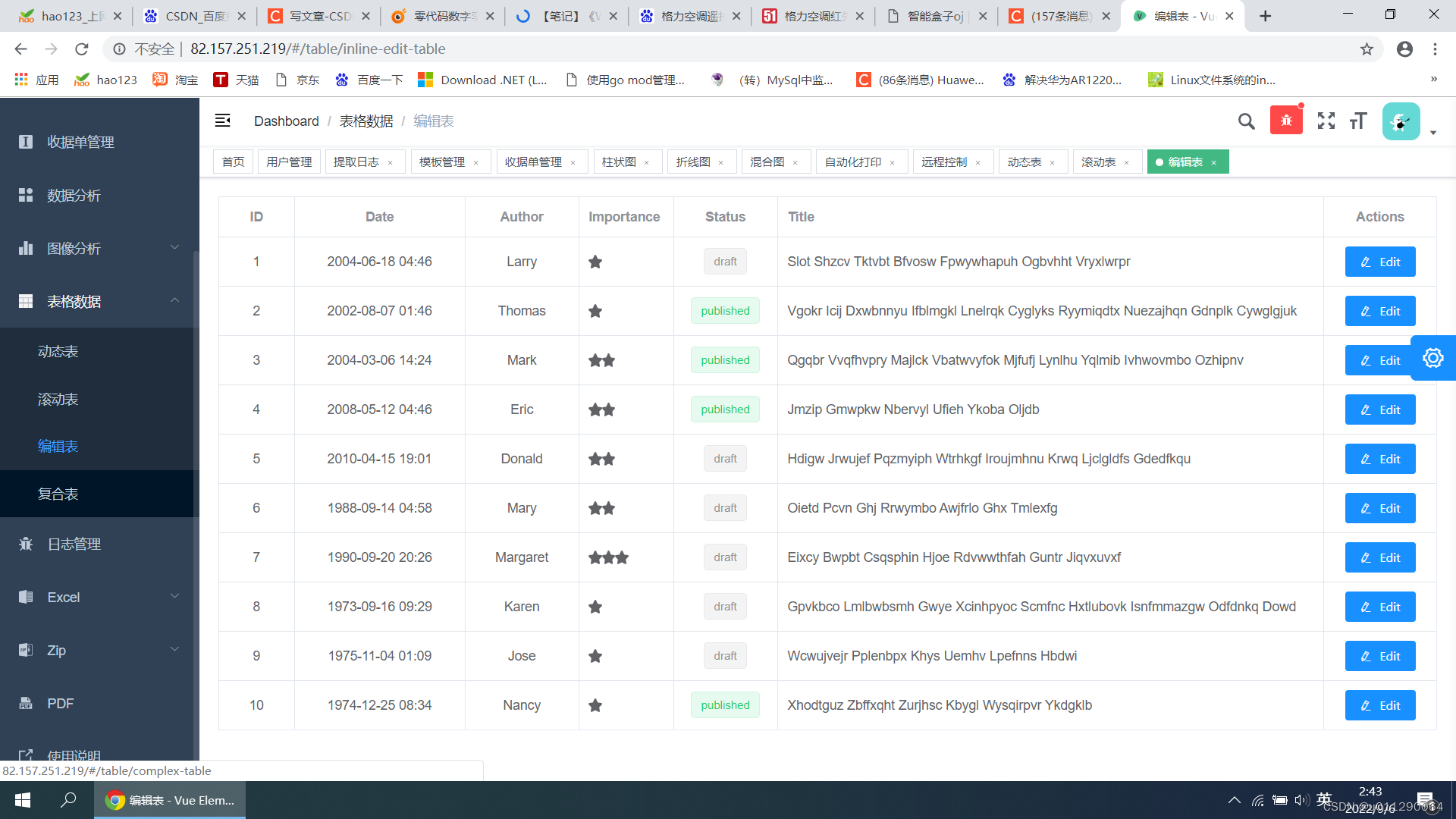Screen dimensions: 1456x819
Task: Bookmark this page with the star icon
Action: tap(1367, 49)
